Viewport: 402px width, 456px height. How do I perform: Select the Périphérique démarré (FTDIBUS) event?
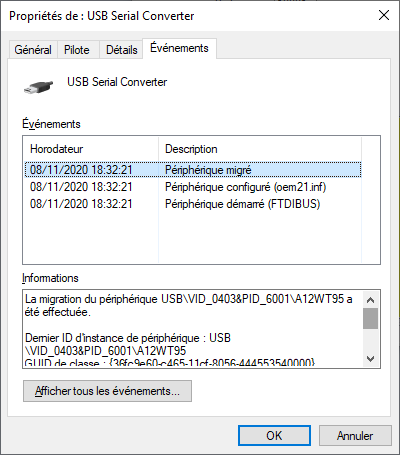(193, 204)
